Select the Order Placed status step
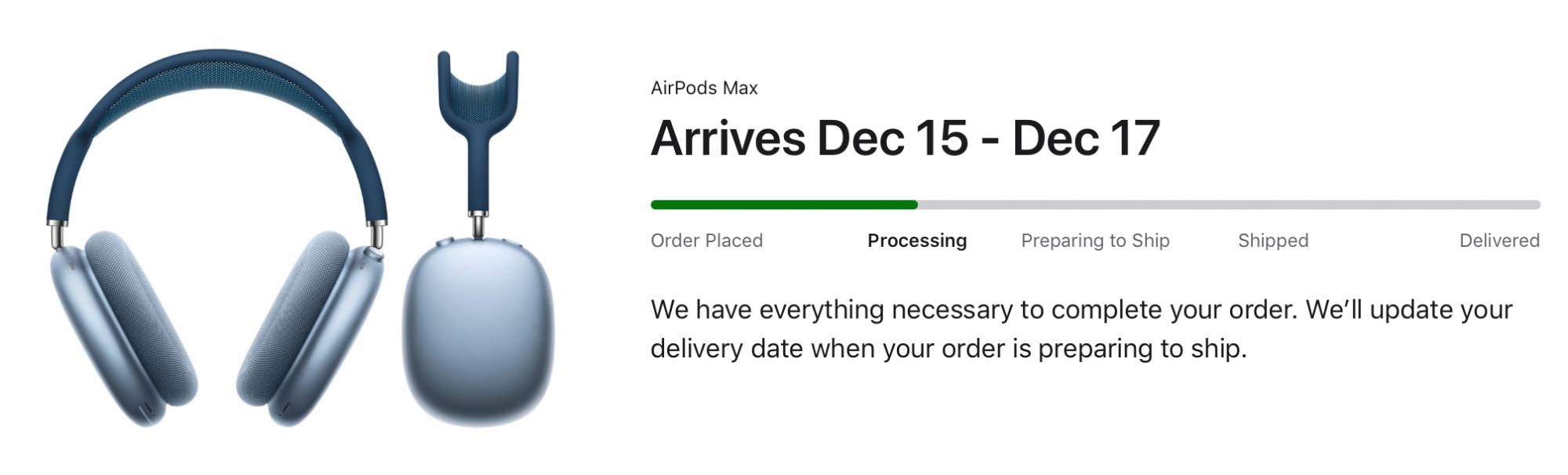The width and height of the screenshot is (1568, 475). (x=706, y=241)
